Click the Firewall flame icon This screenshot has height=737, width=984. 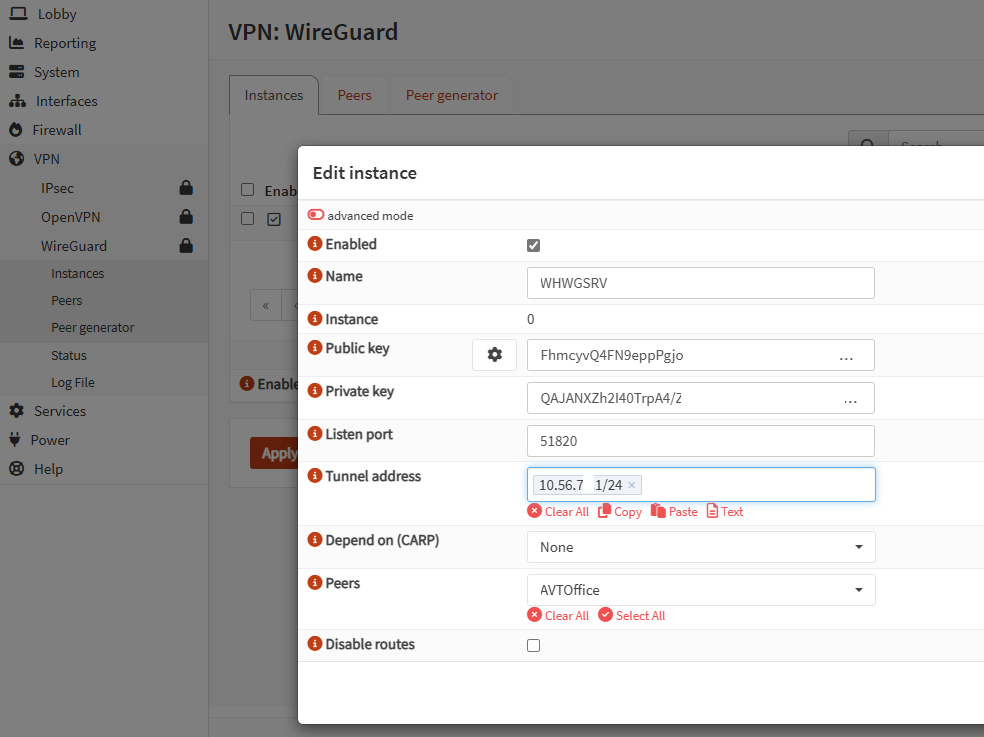[16, 130]
